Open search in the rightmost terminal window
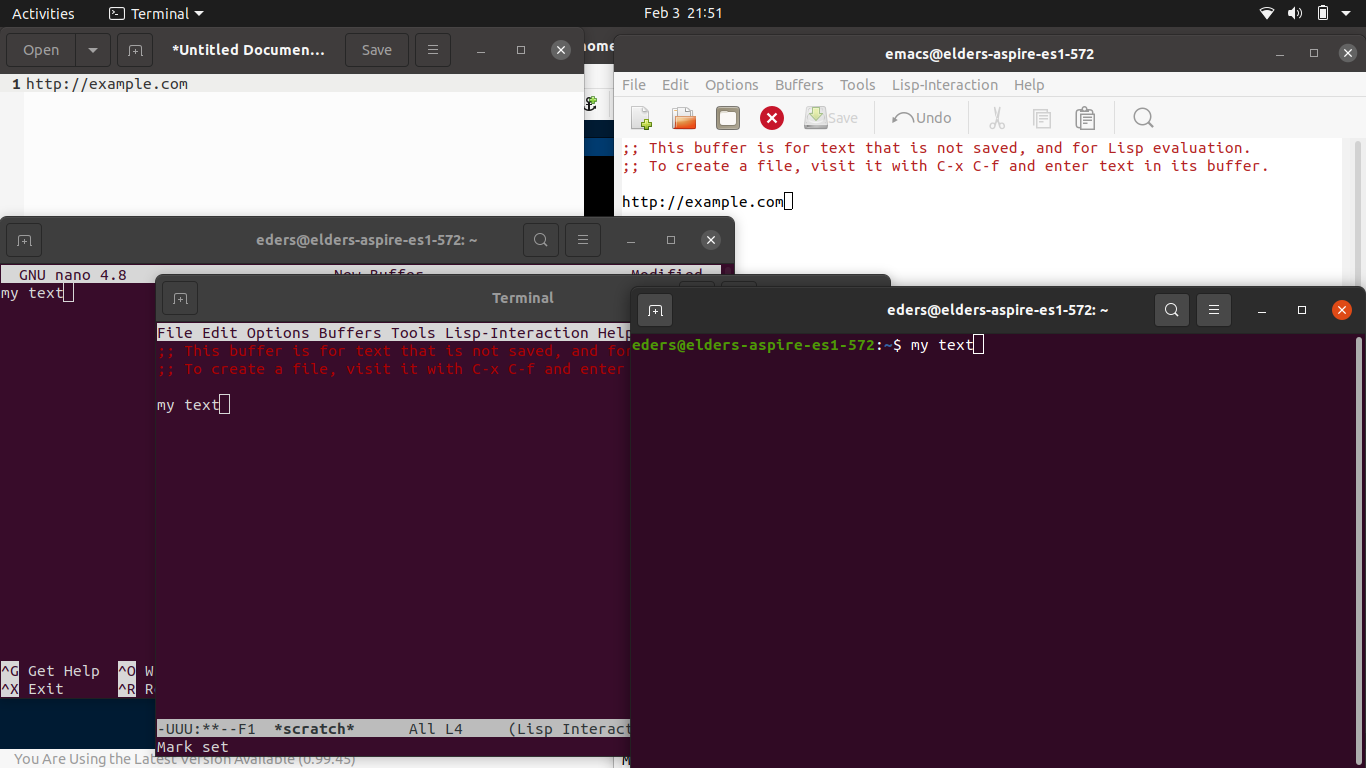The height and width of the screenshot is (768, 1366). click(1171, 310)
